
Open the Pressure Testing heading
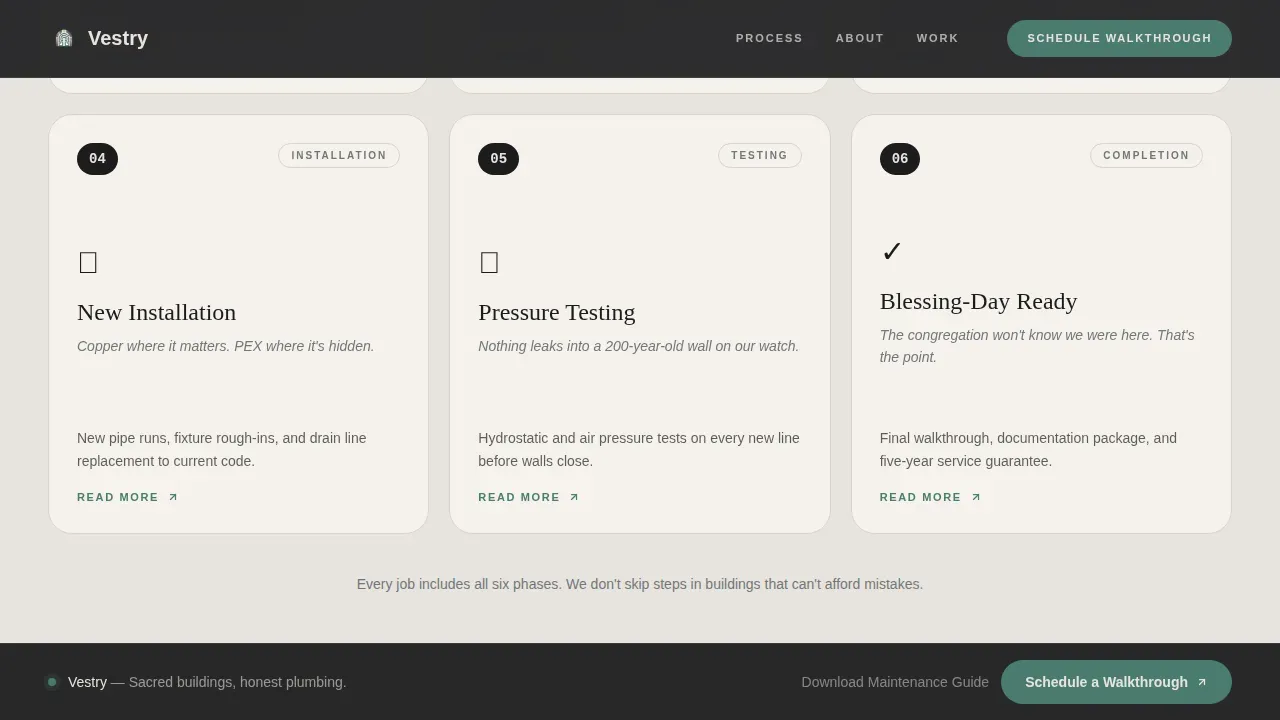click(557, 312)
